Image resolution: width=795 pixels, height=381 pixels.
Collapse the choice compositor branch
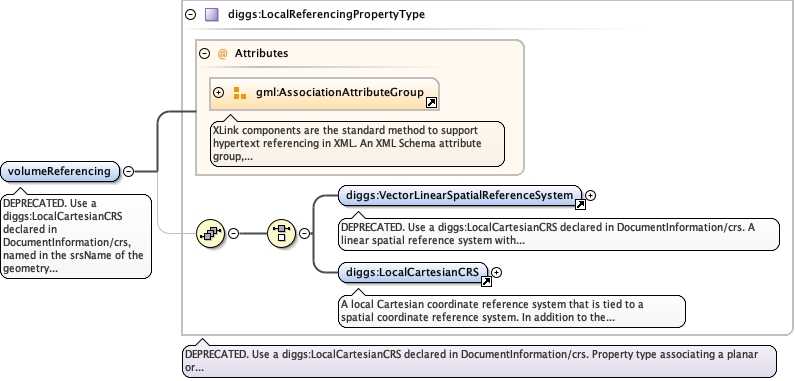[x=304, y=233]
